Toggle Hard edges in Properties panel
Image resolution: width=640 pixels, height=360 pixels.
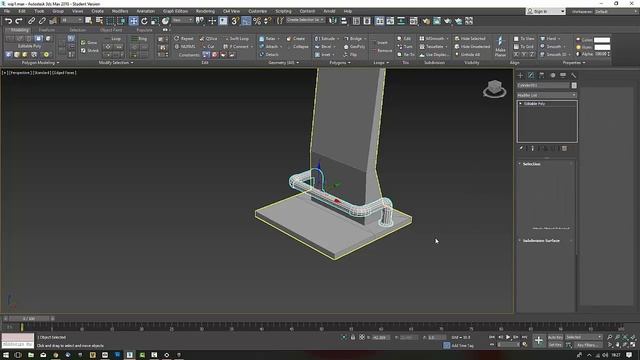pos(549,38)
